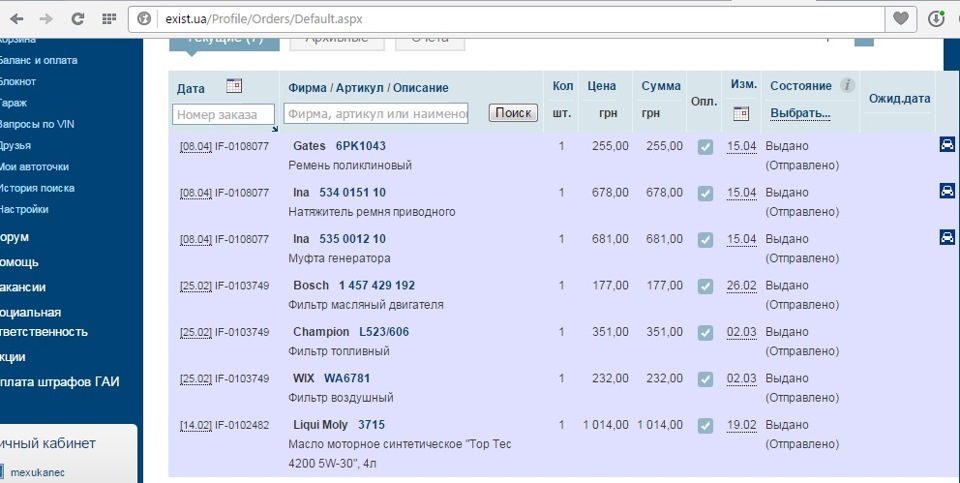The height and width of the screenshot is (483, 960).
Task: Open article link 534 0151 10
Action: tap(353, 193)
